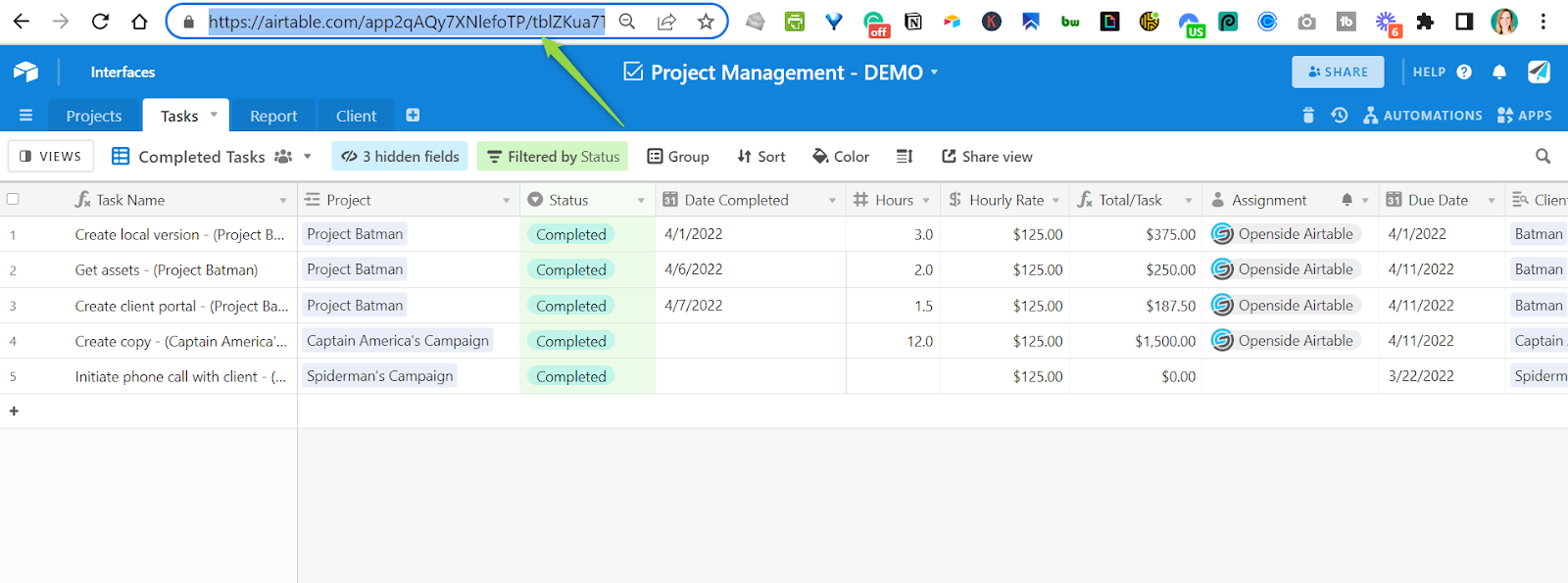Viewport: 1568px width, 583px height.
Task: Switch to the Report tab
Action: pos(273,116)
